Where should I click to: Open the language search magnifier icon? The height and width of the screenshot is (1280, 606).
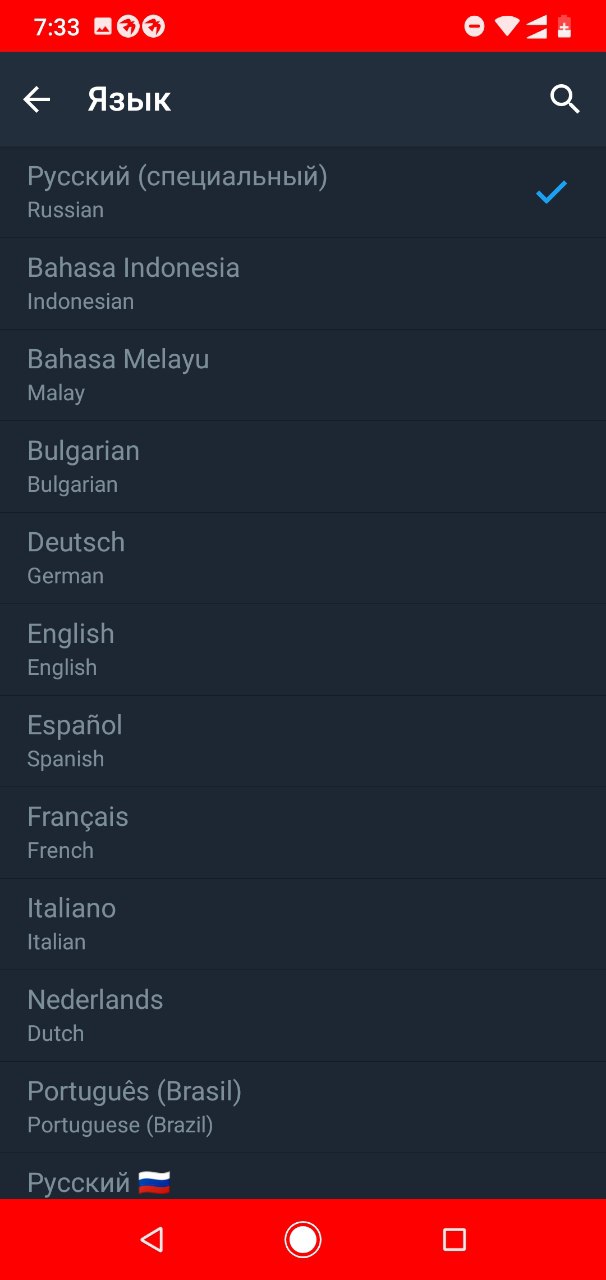click(565, 99)
